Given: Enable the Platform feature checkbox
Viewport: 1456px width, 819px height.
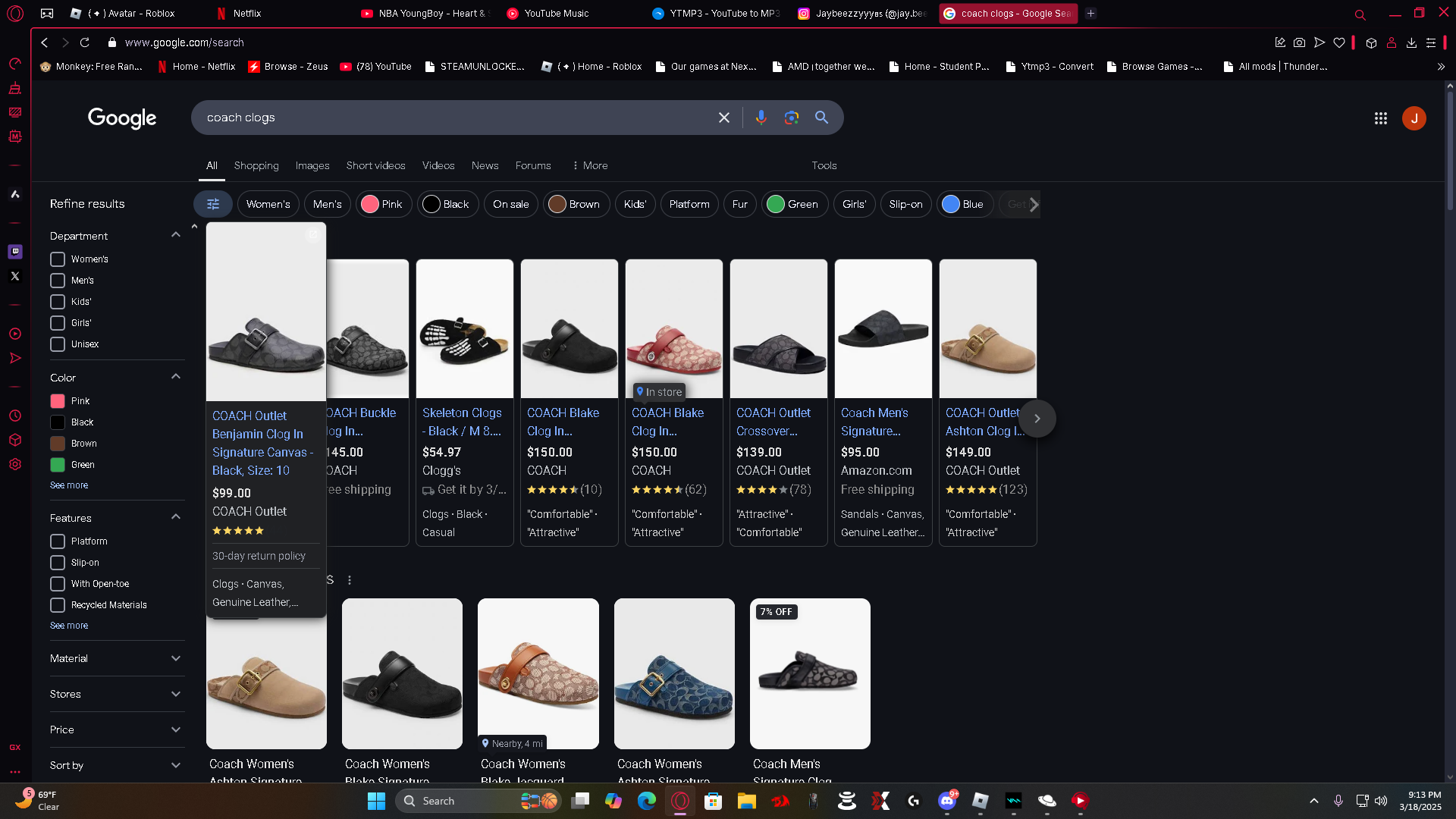Looking at the screenshot, I should coord(58,541).
